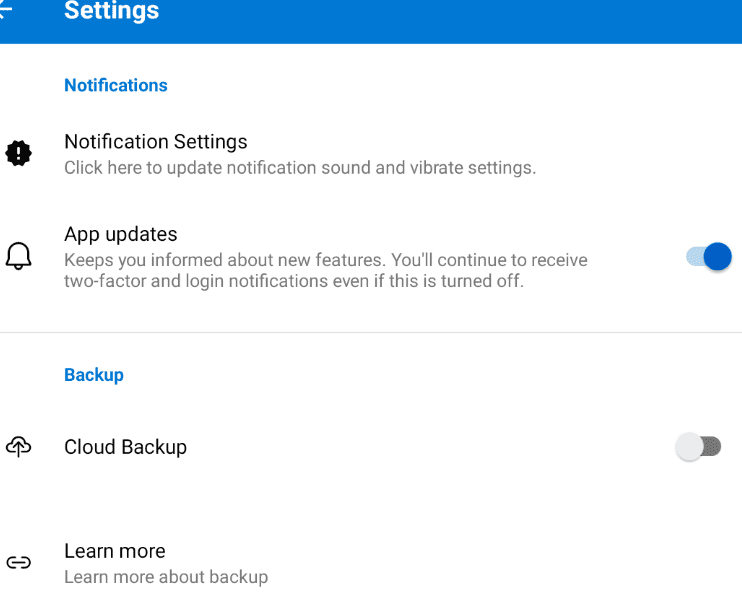Click the gray track of Cloud Backup switch

click(712, 447)
